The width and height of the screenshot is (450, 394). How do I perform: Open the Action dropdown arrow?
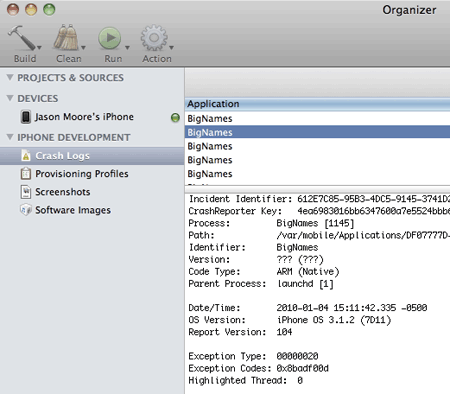click(x=171, y=48)
